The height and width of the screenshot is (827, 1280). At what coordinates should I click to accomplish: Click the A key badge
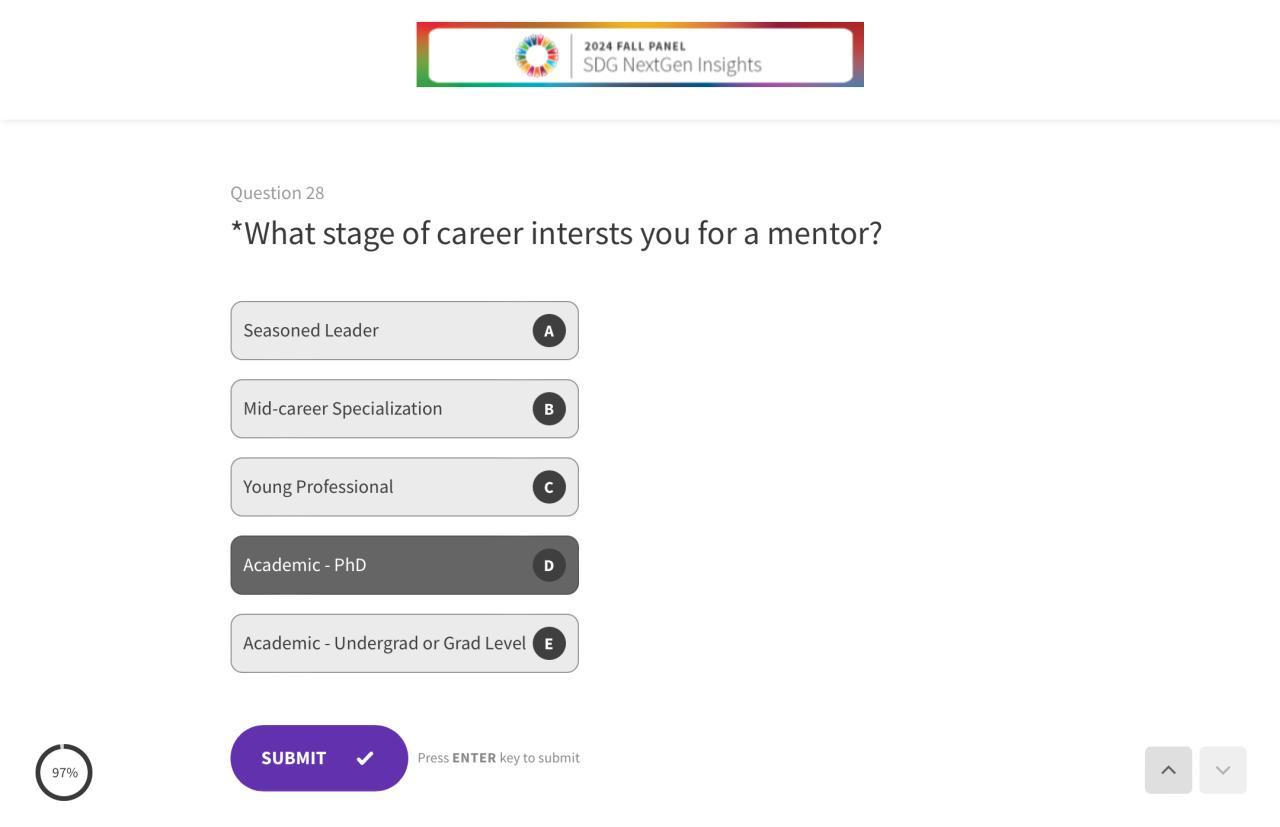click(549, 331)
